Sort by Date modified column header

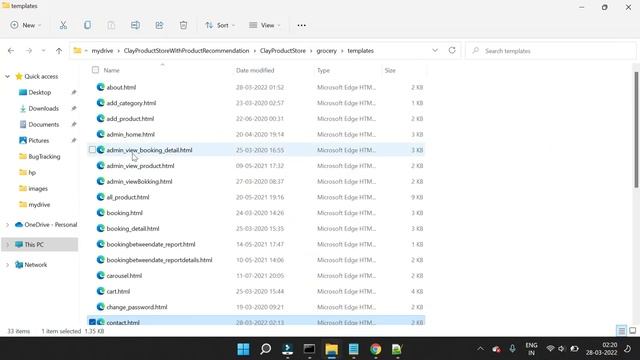click(x=255, y=70)
